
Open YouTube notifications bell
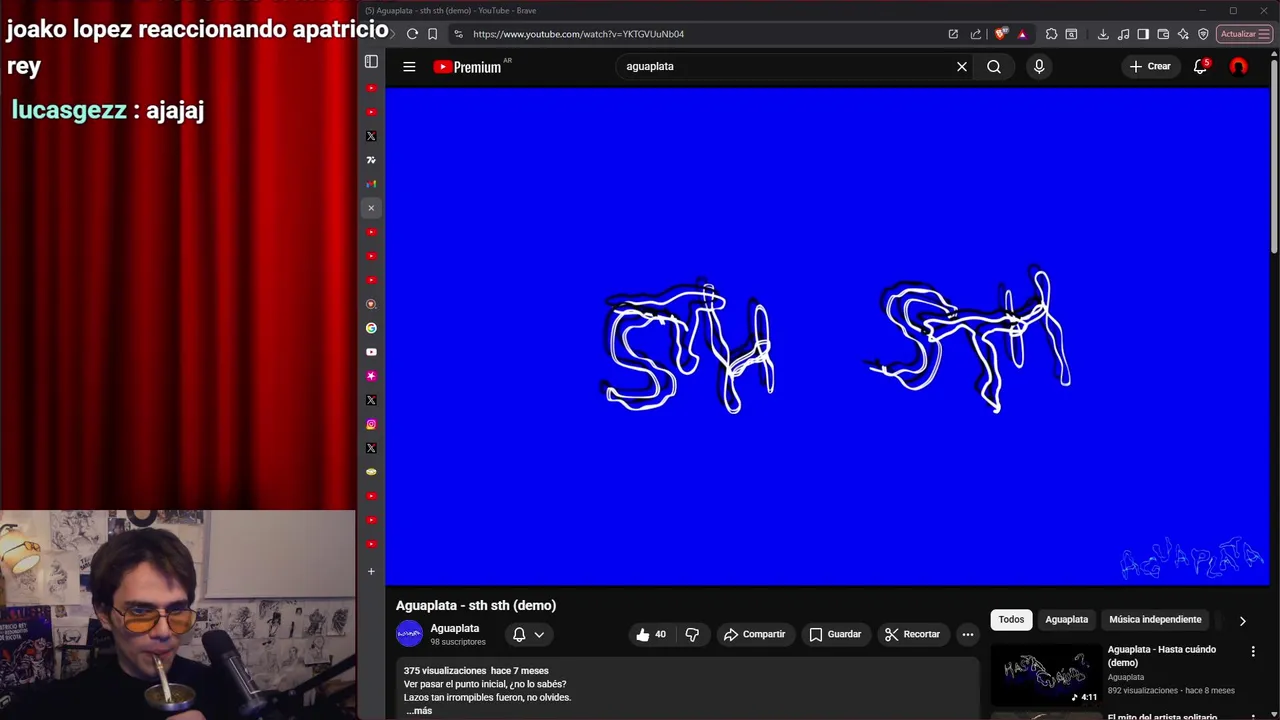point(1200,66)
